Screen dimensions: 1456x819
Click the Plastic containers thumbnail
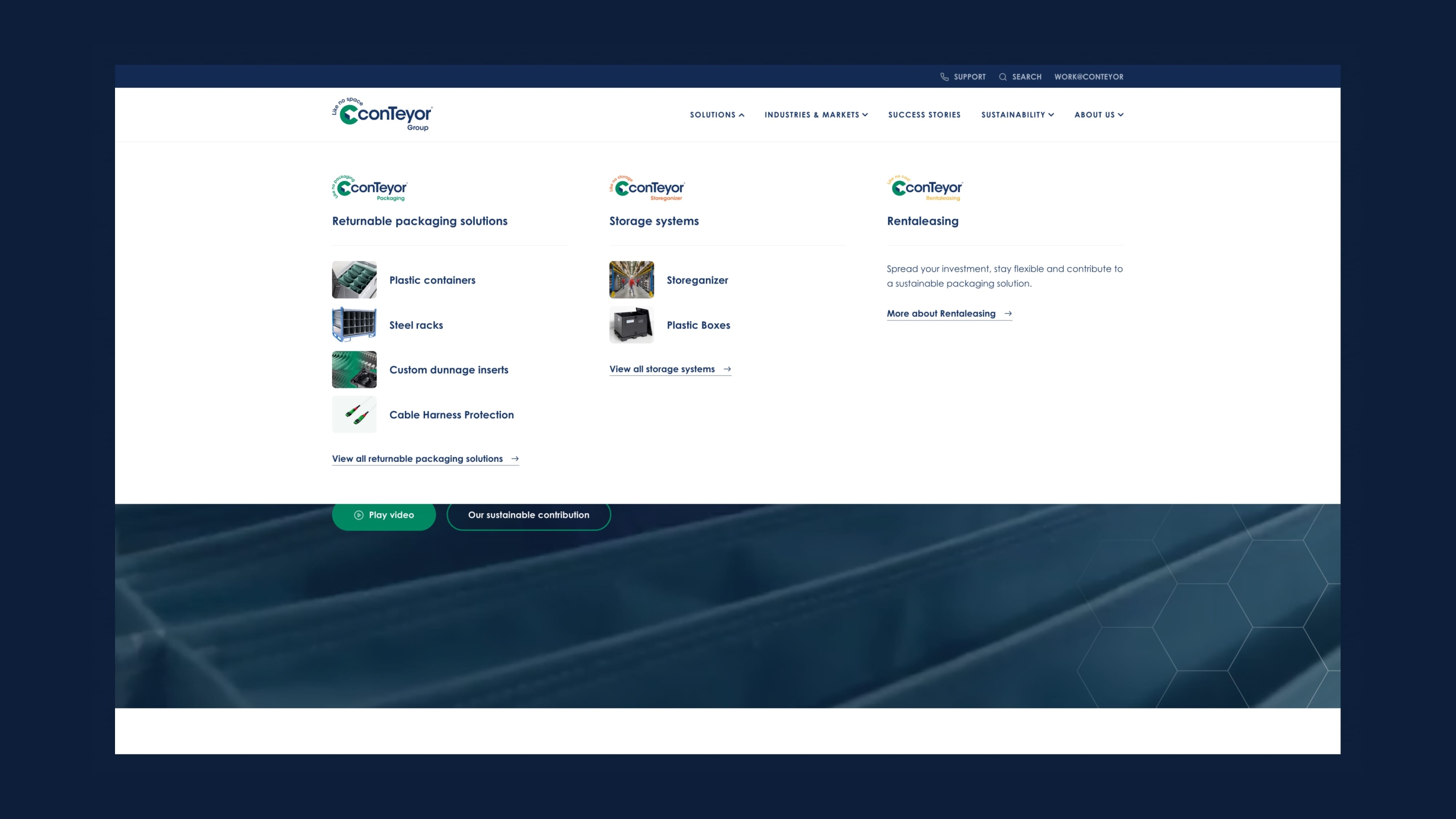354,280
